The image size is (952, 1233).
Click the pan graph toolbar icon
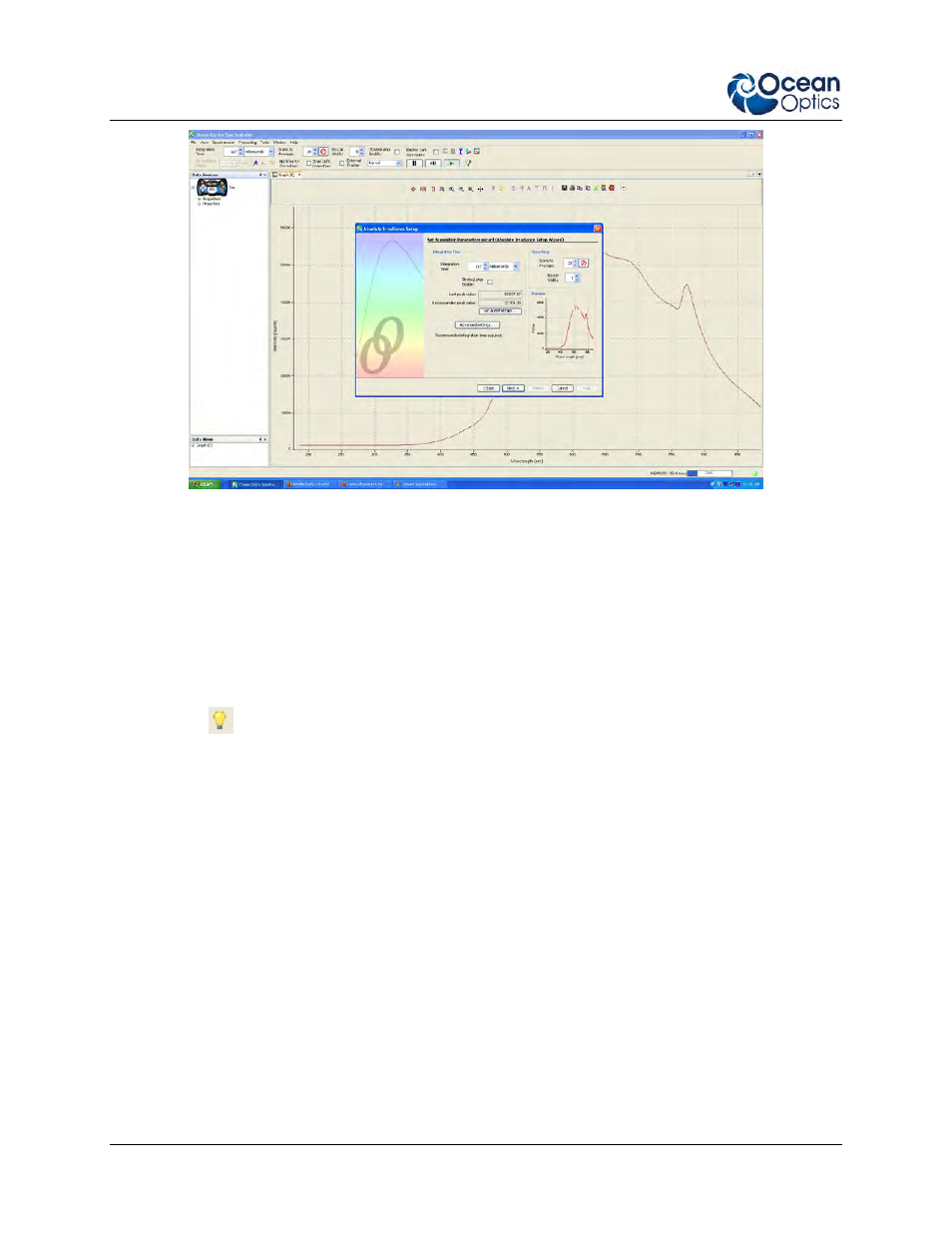tap(480, 189)
